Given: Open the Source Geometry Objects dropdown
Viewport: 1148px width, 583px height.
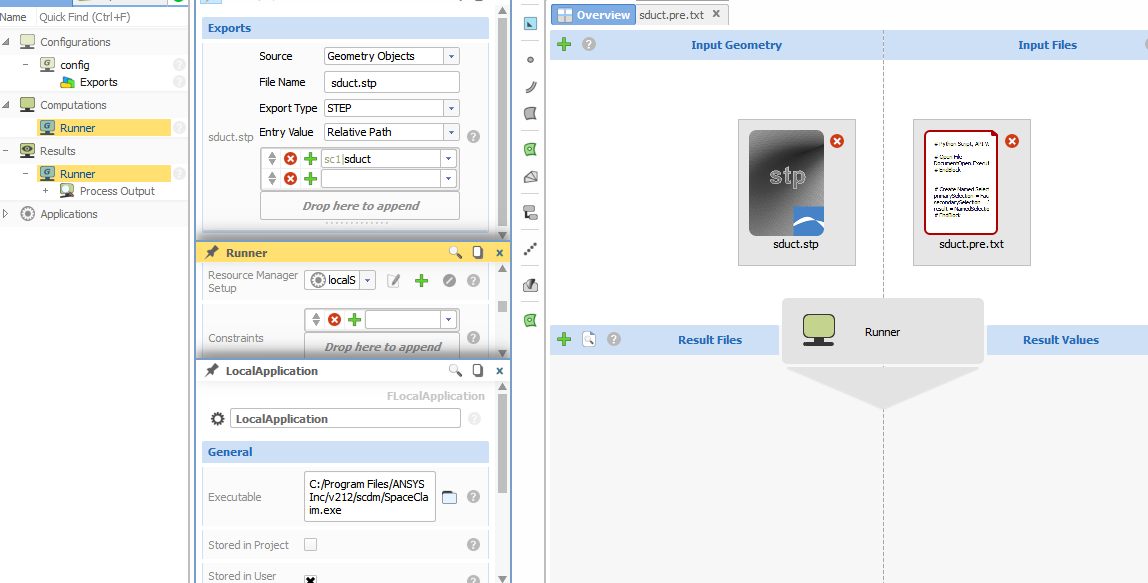Looking at the screenshot, I should [x=451, y=56].
